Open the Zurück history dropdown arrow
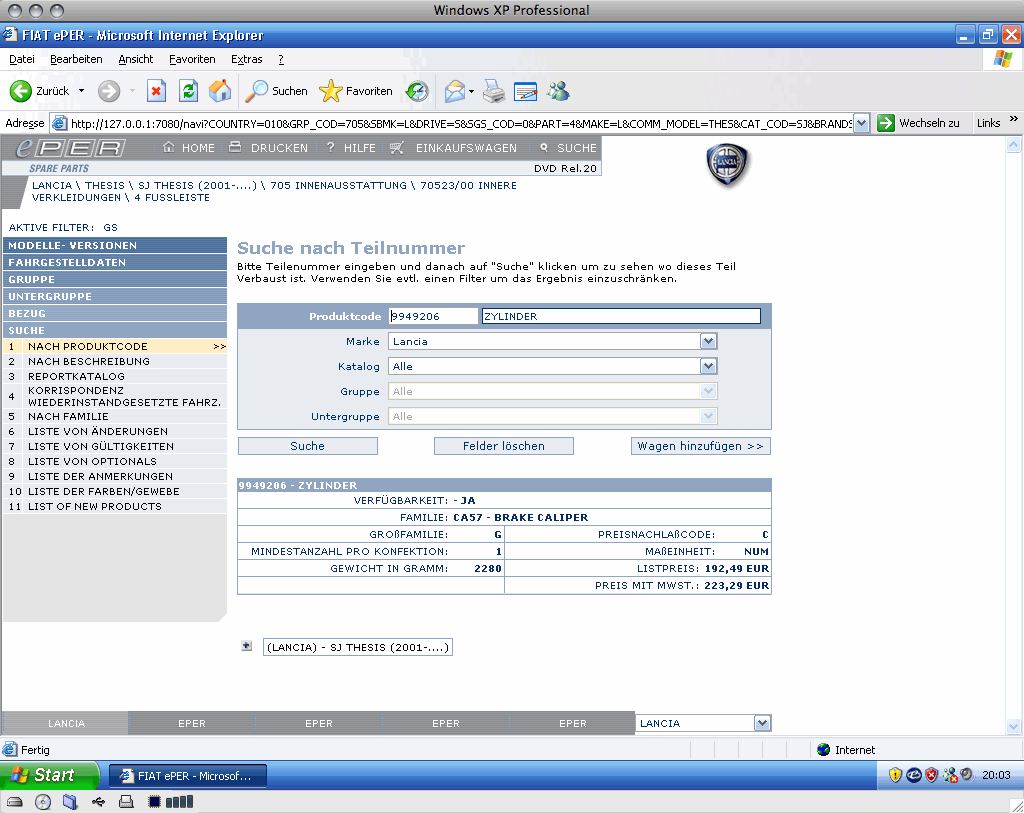 82,91
